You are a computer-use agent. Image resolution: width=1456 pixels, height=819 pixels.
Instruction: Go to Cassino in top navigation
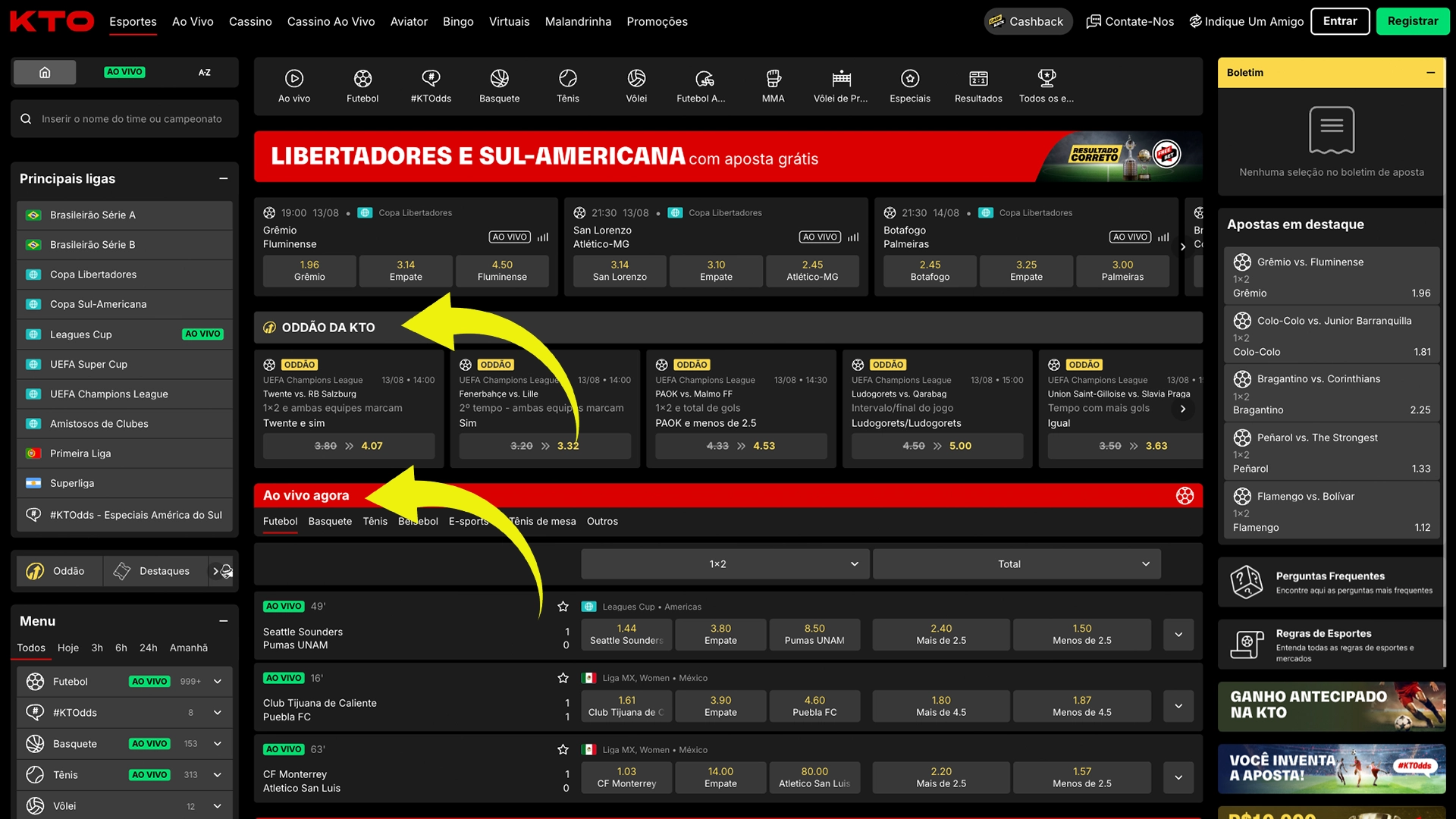(250, 21)
